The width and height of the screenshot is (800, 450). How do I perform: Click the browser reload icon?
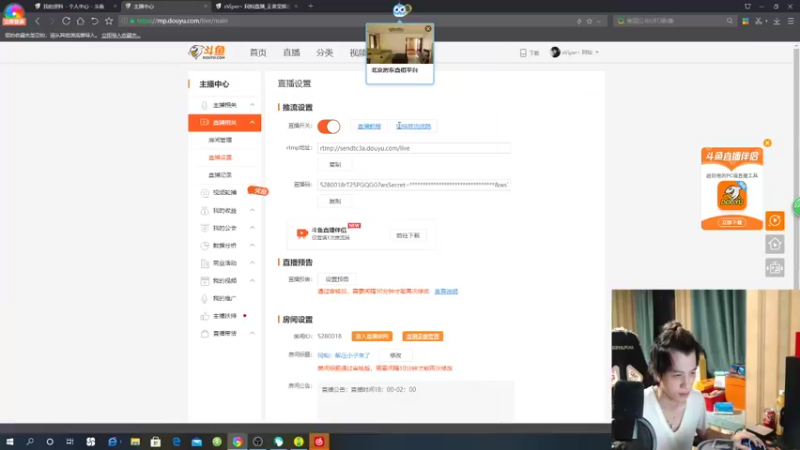[x=66, y=21]
